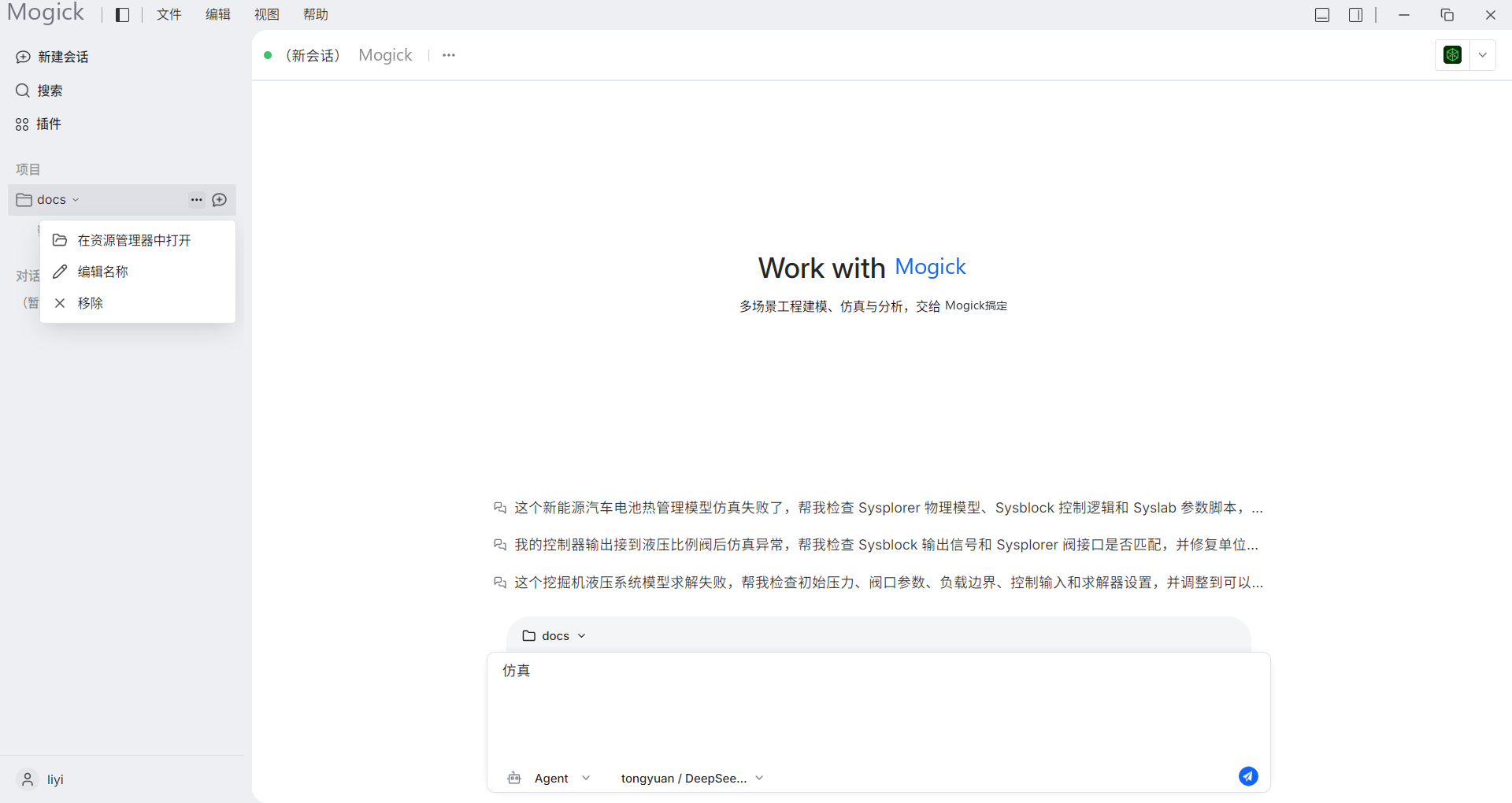Open the tongyuan / DeepSee model dropdown
Viewport: 1512px width, 803px height.
coord(692,778)
